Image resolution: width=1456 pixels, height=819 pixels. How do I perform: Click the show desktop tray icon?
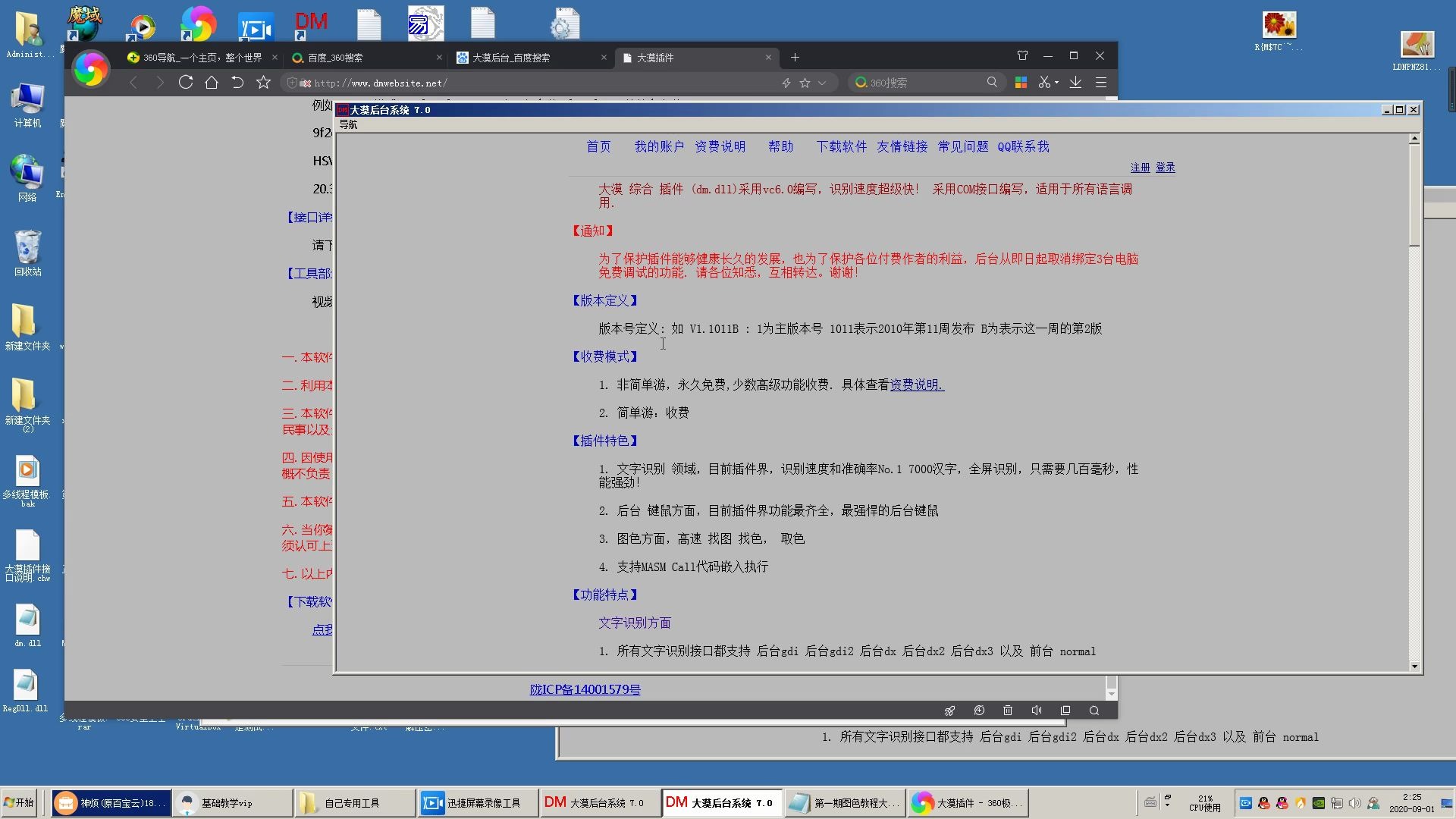pyautogui.click(x=1448, y=803)
